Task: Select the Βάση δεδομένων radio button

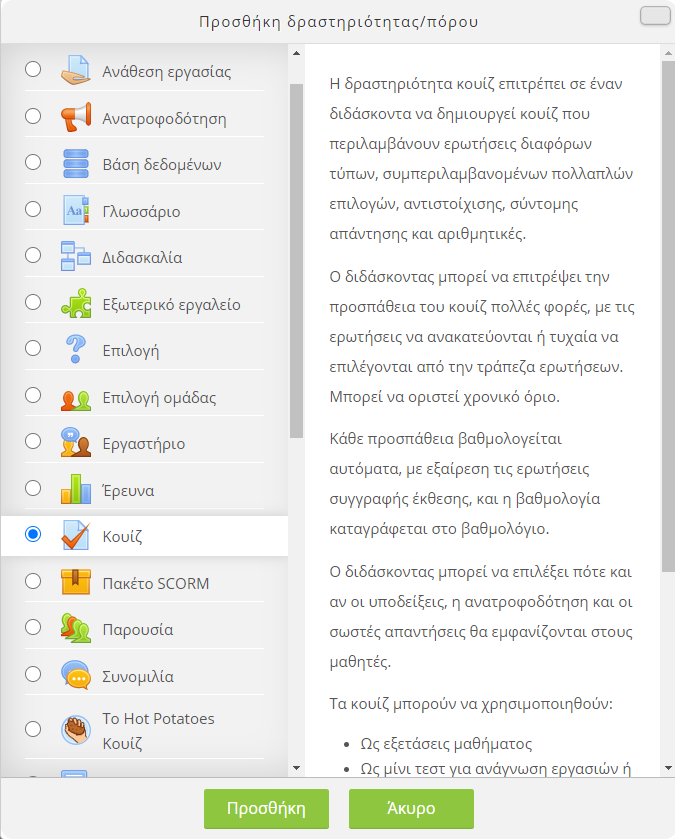Action: [33, 162]
